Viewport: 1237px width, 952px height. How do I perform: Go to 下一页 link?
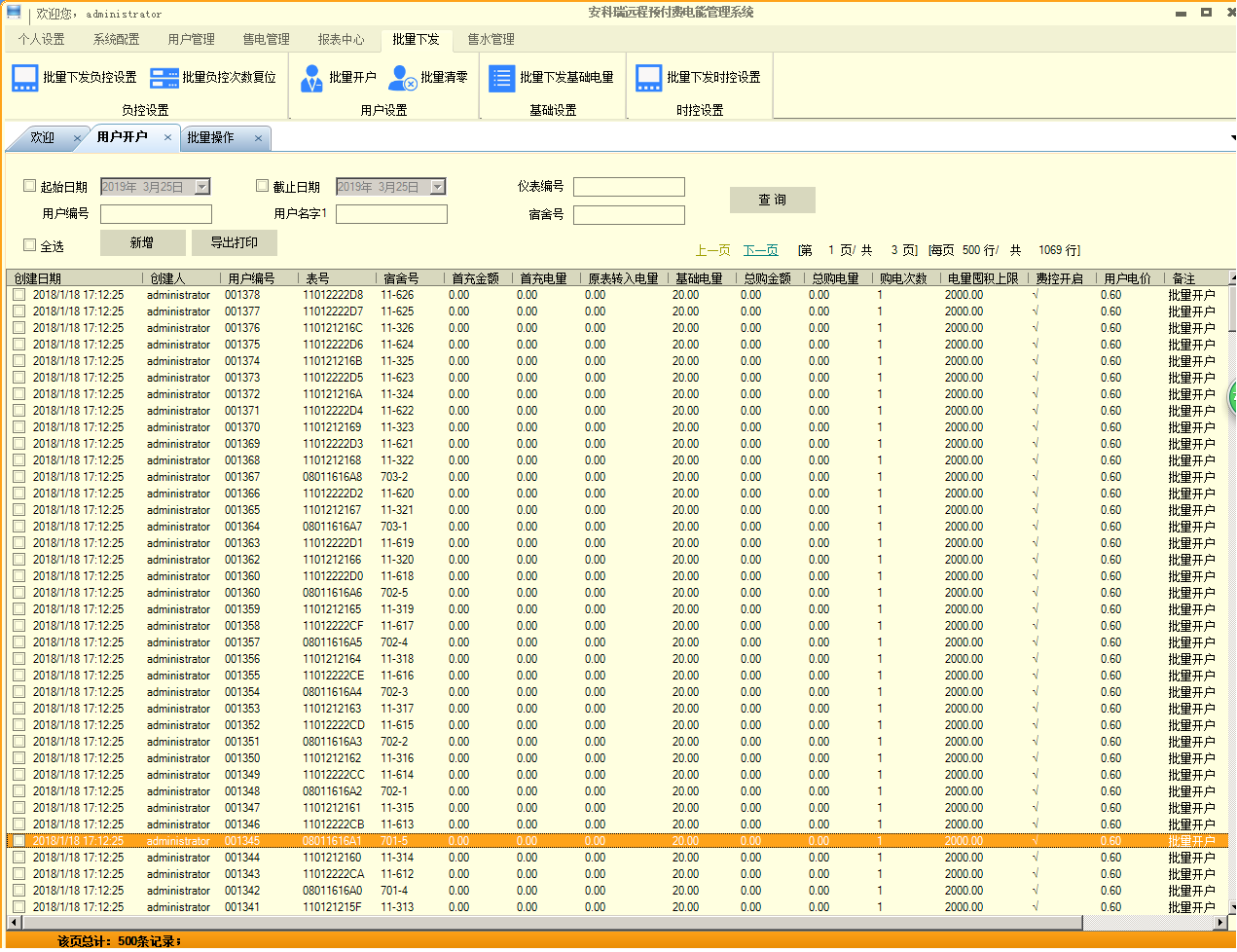(760, 250)
